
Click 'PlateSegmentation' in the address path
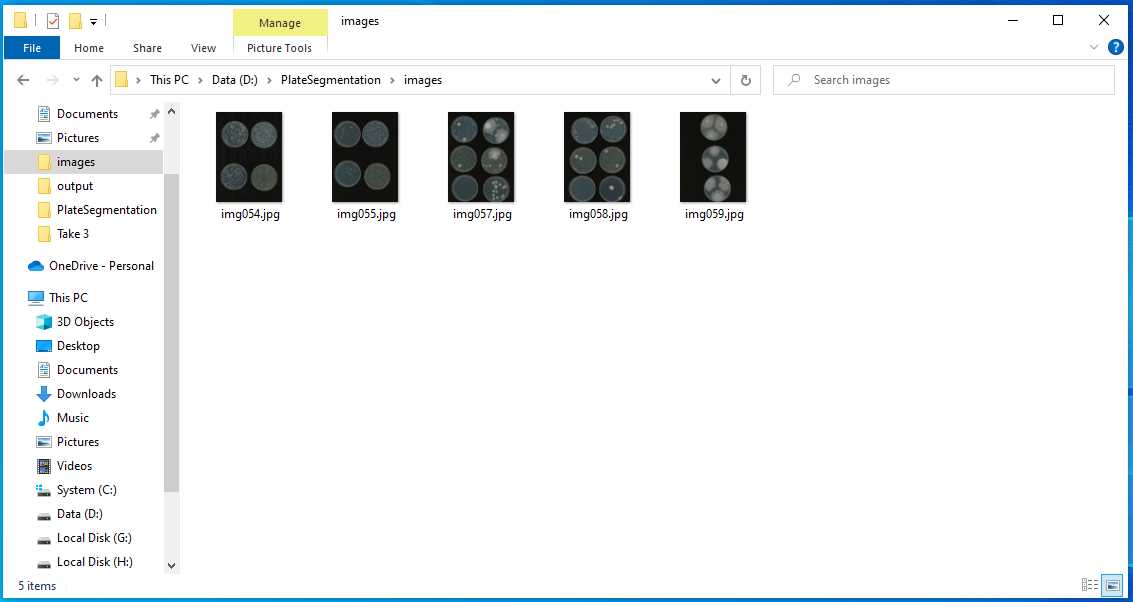point(331,80)
